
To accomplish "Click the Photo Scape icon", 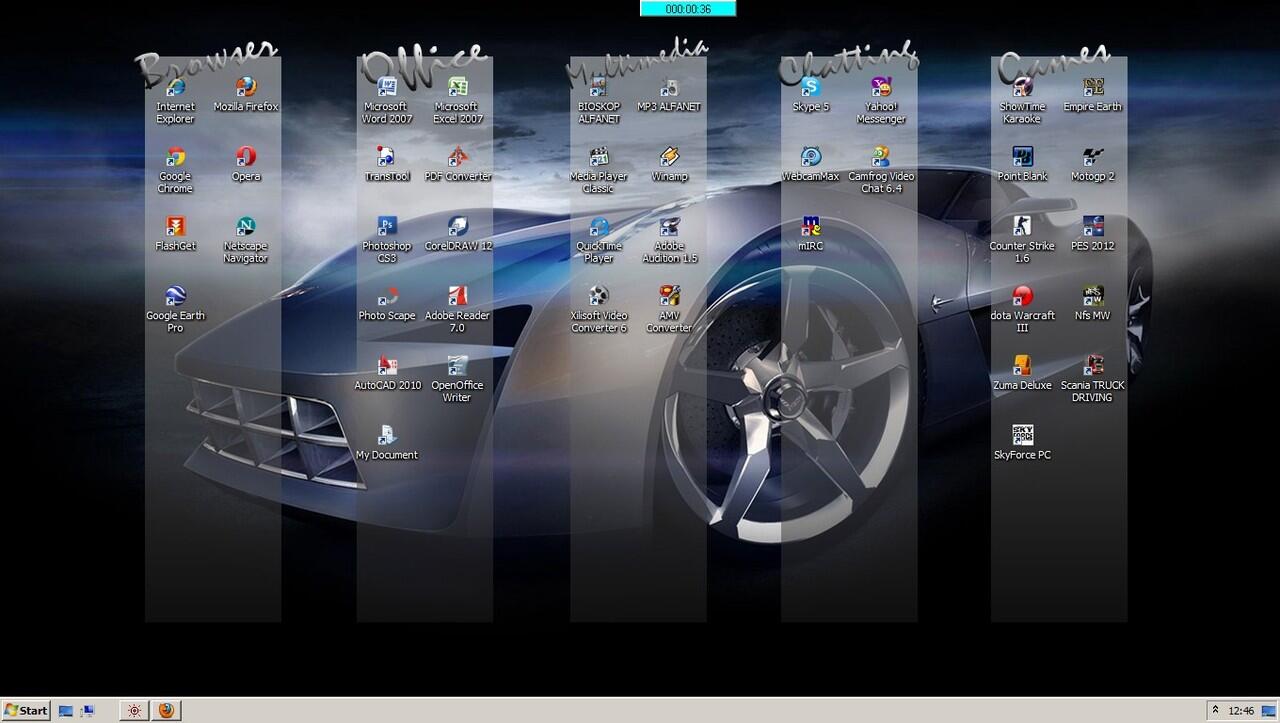I will pyautogui.click(x=388, y=297).
